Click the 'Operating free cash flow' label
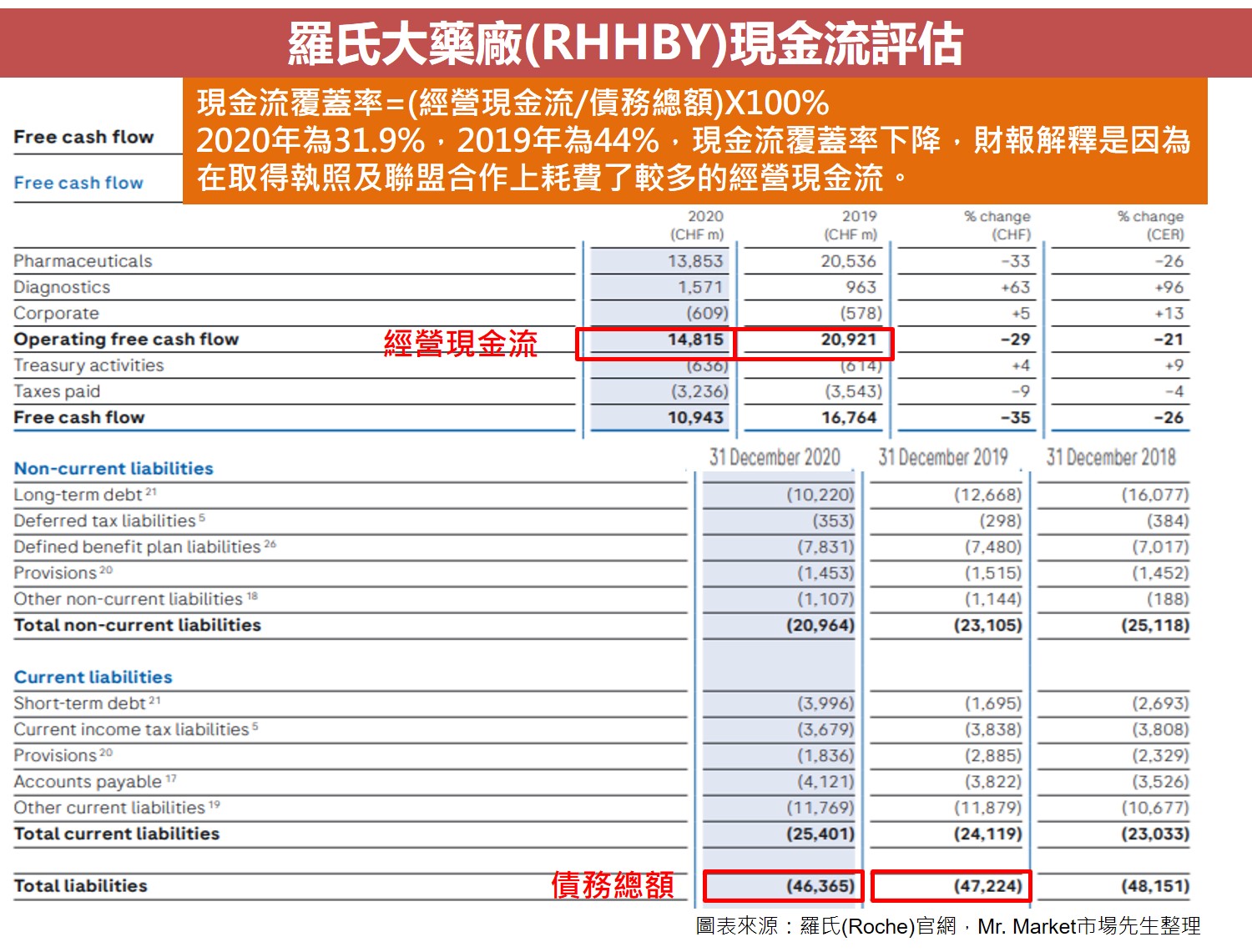Screen dimensions: 1252x952 click(126, 340)
